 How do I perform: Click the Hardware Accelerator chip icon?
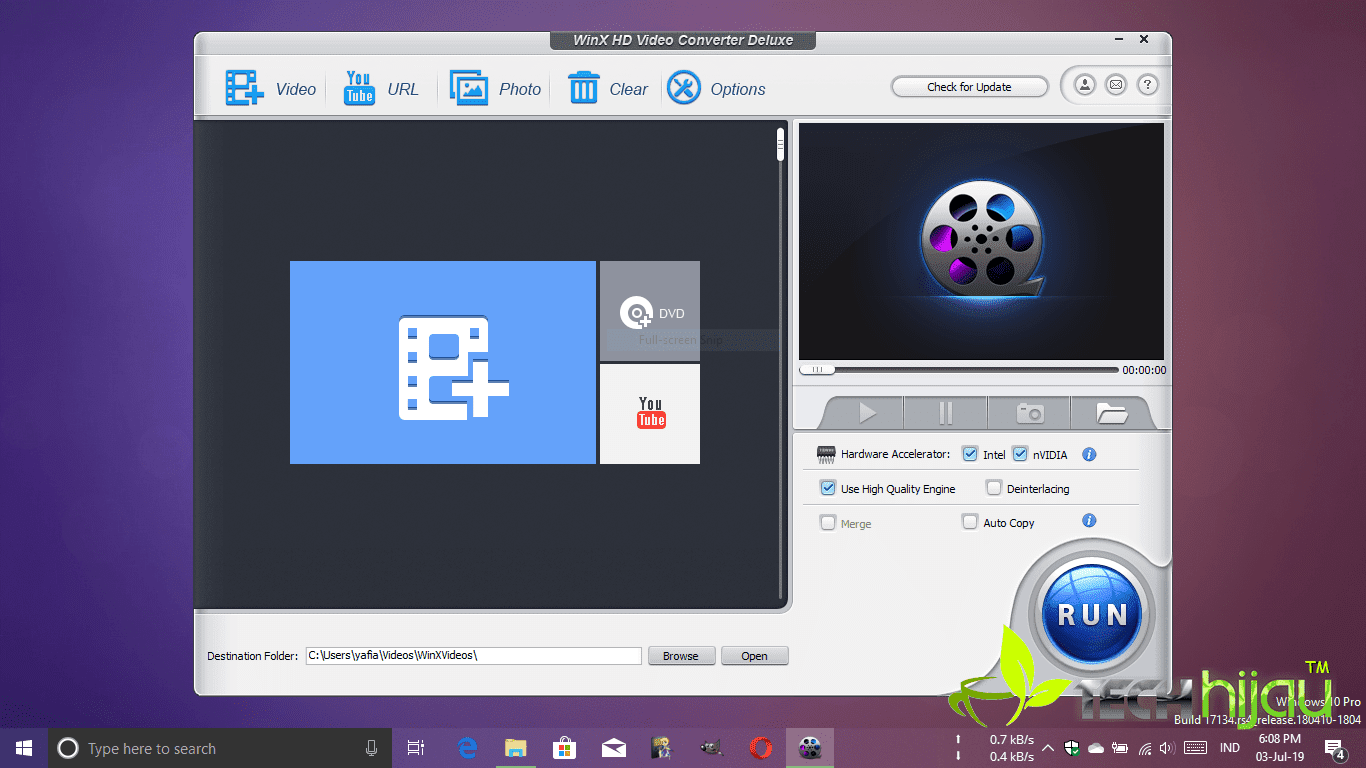826,454
